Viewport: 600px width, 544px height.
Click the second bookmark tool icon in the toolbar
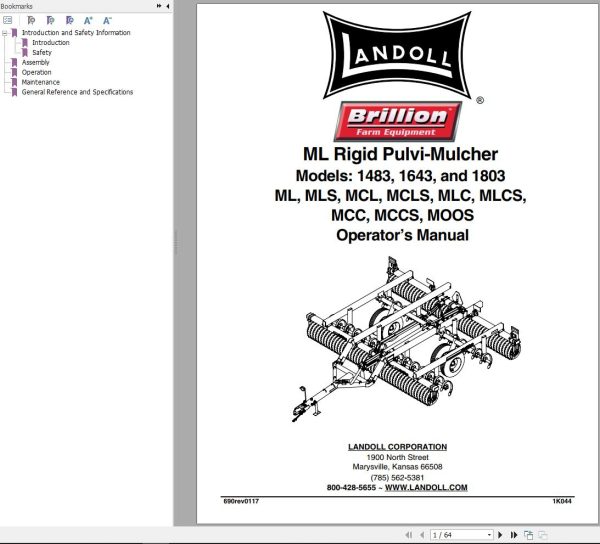coord(50,20)
